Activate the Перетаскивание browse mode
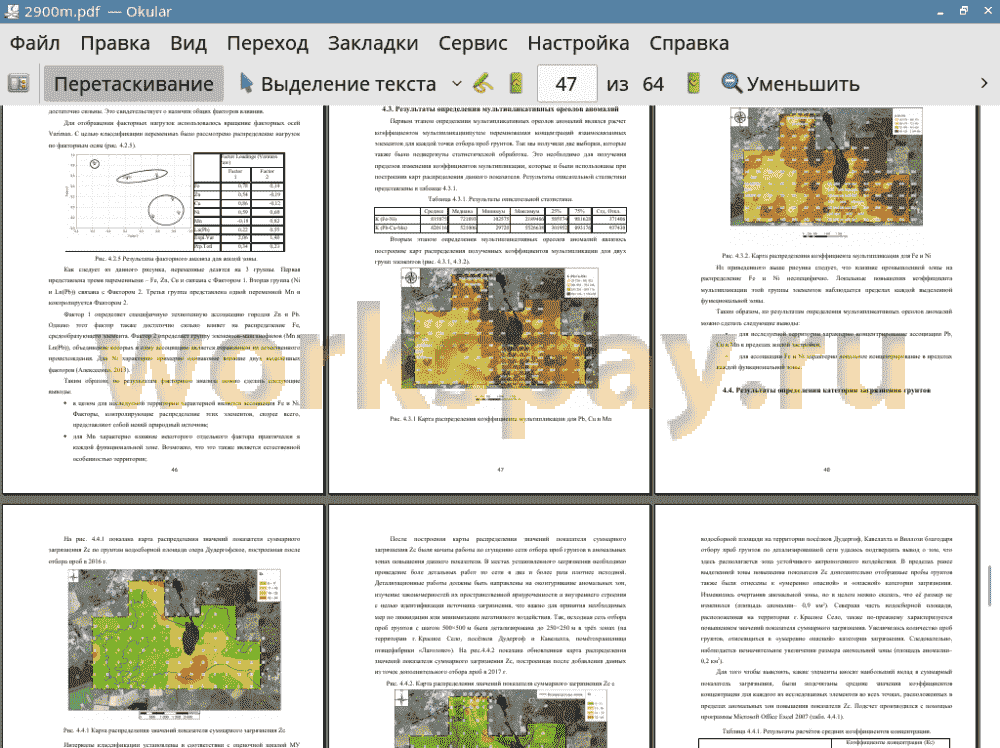Image resolution: width=1000 pixels, height=748 pixels. (x=133, y=84)
